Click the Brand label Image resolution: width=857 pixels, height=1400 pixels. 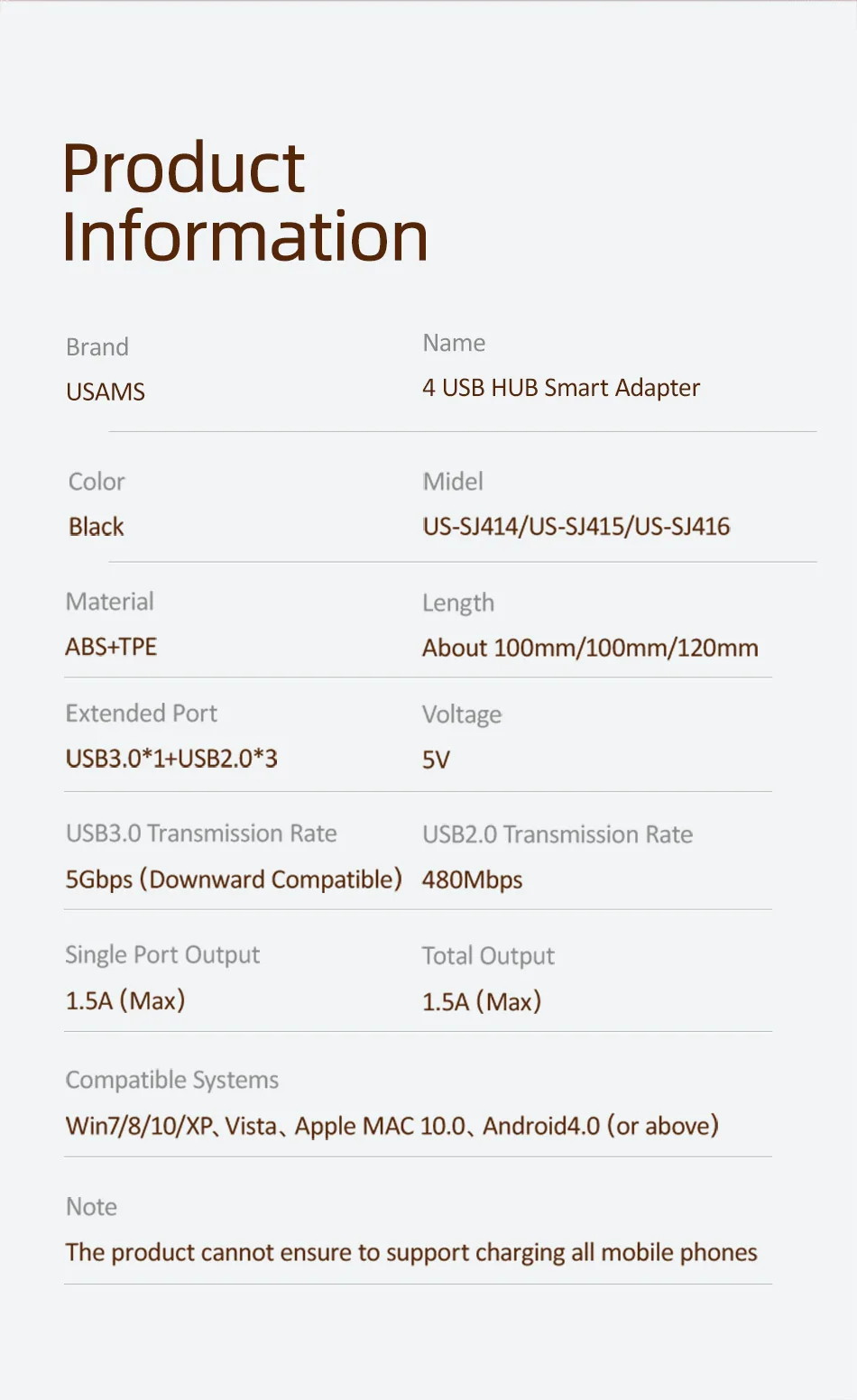[97, 347]
